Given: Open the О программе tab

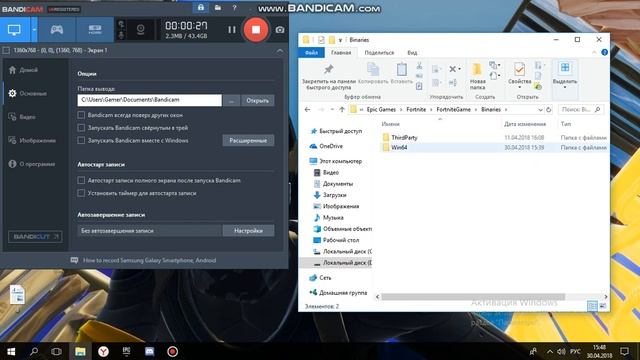Looking at the screenshot, I should pyautogui.click(x=32, y=164).
